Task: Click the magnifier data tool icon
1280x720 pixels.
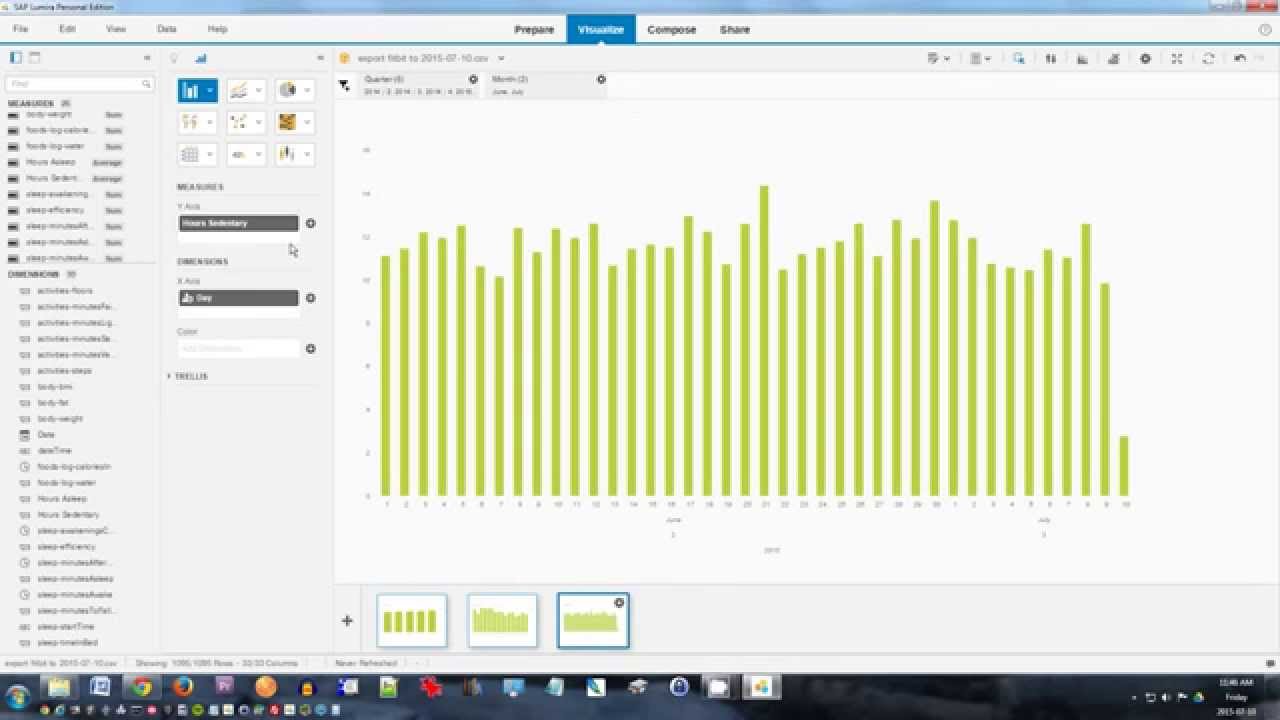Action: [1018, 59]
